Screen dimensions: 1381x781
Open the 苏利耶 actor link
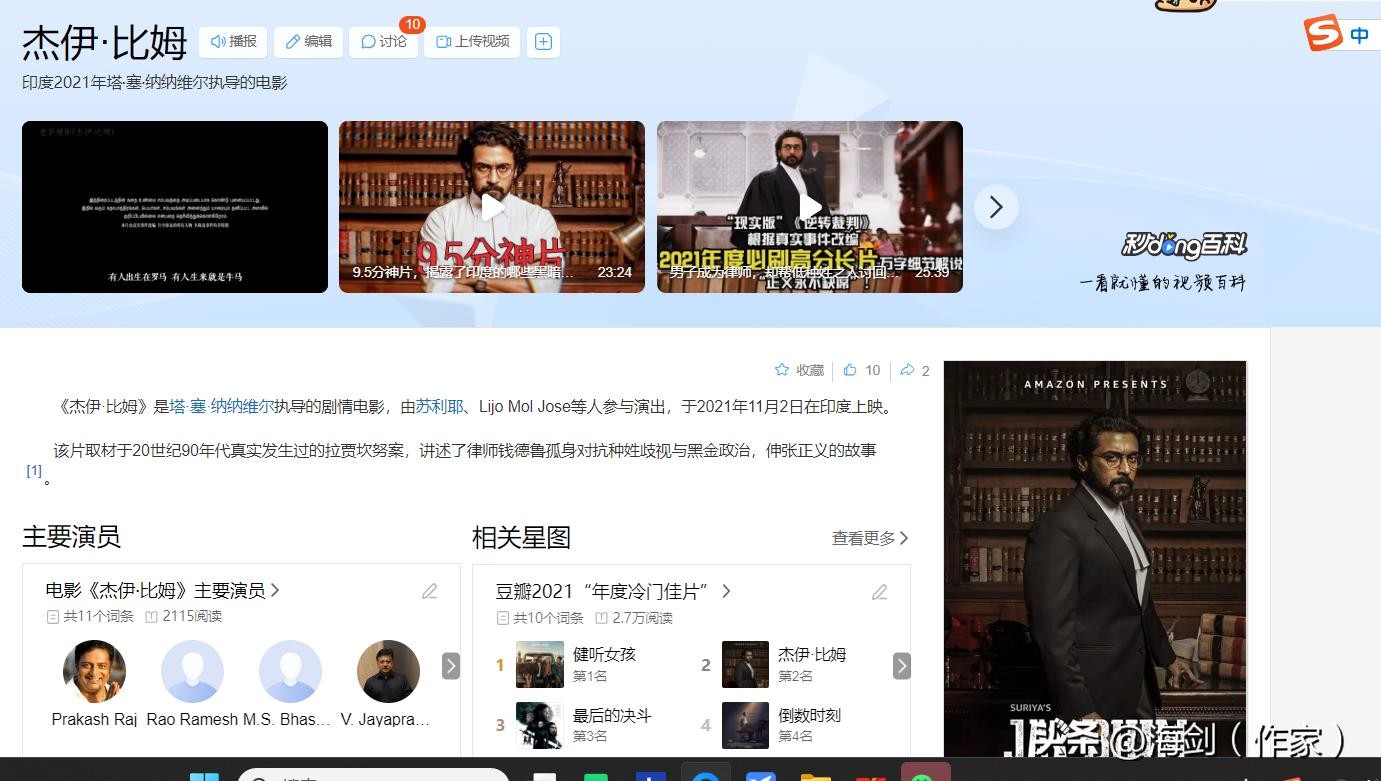pos(439,407)
